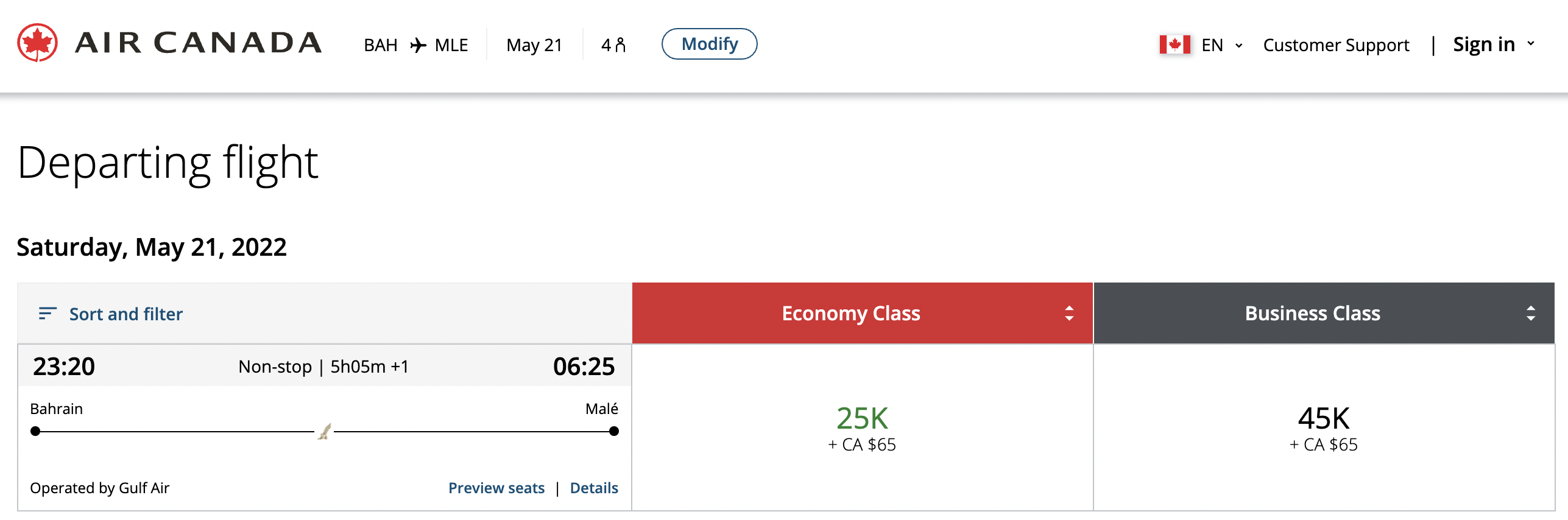Open Sort and filter options

125,314
